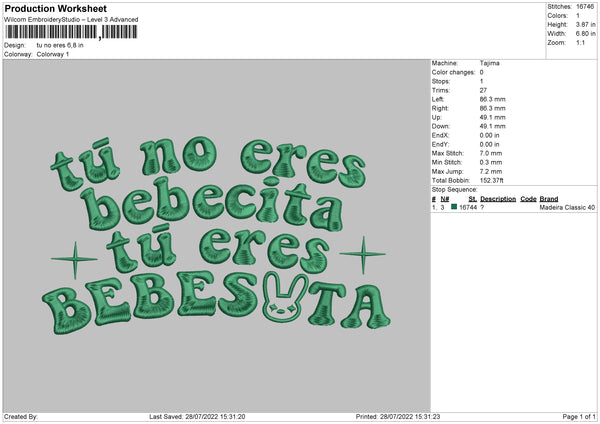Select the left four-point sparkle star
Viewport: 600px width, 424px height.
pos(75,260)
